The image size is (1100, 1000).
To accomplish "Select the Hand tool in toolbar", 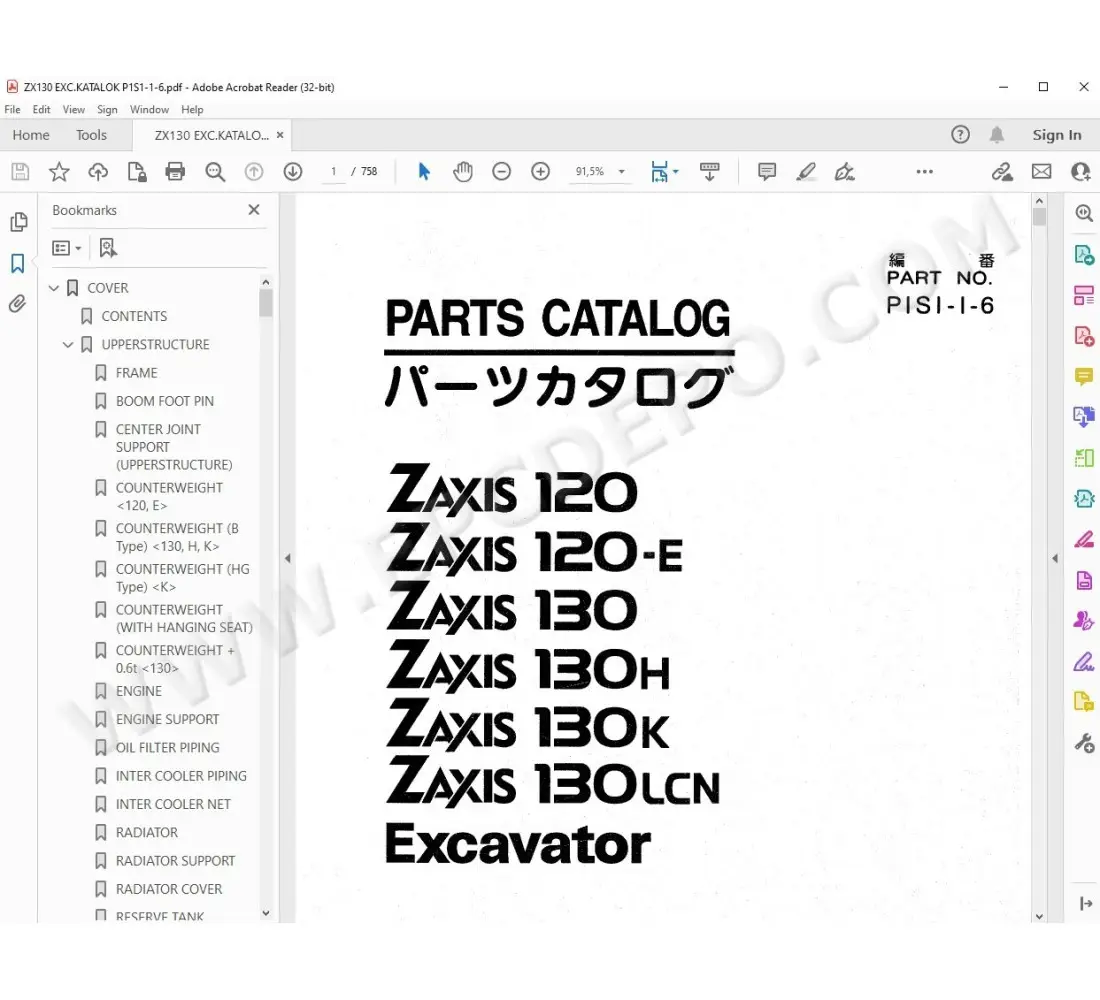I will pos(463,171).
